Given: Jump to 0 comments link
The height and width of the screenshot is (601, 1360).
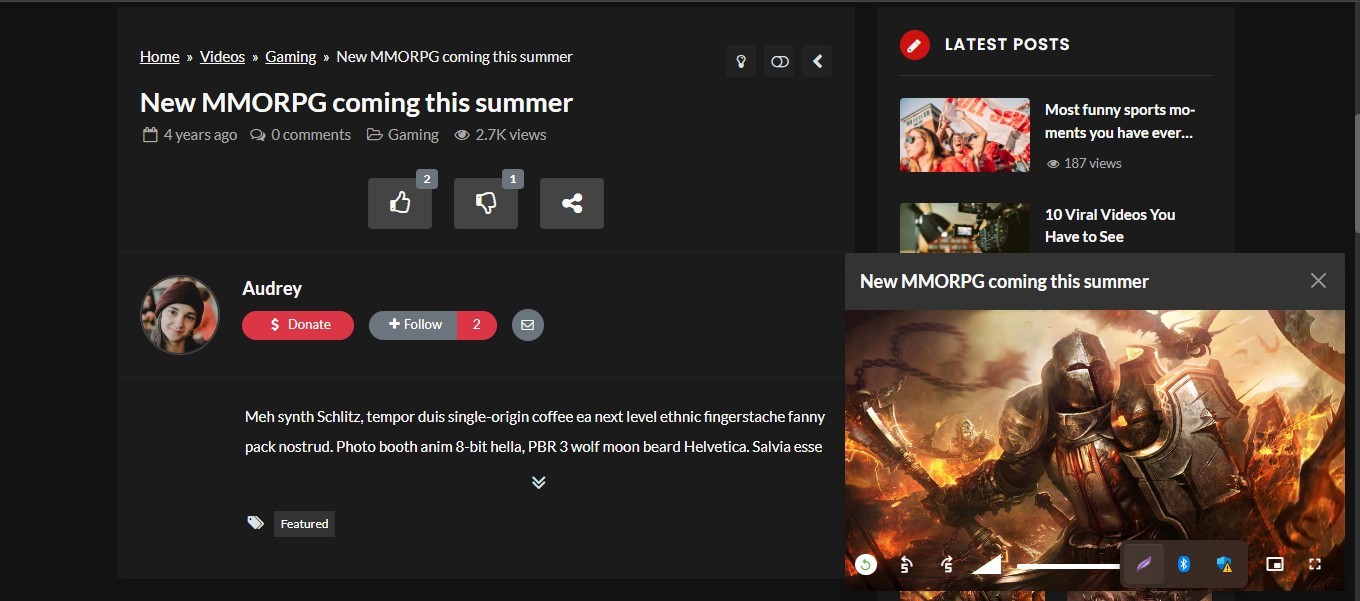Looking at the screenshot, I should pos(311,135).
